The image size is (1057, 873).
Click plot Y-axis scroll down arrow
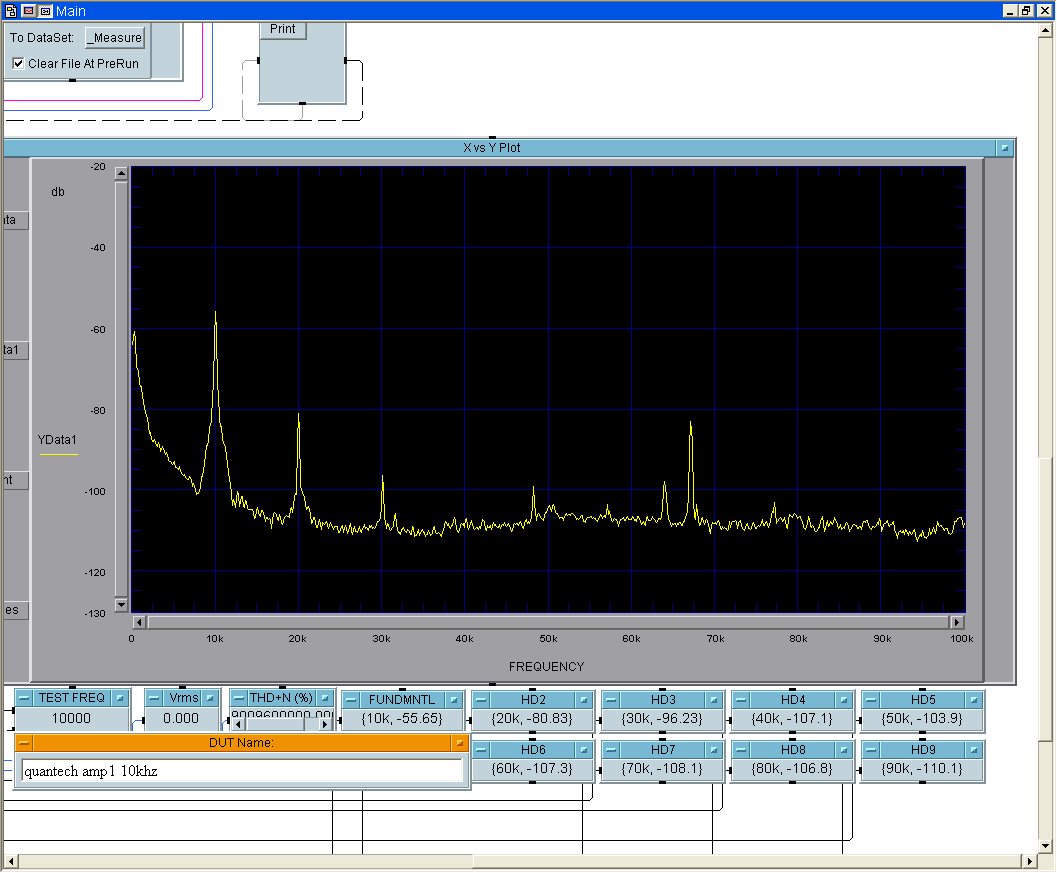[121, 605]
